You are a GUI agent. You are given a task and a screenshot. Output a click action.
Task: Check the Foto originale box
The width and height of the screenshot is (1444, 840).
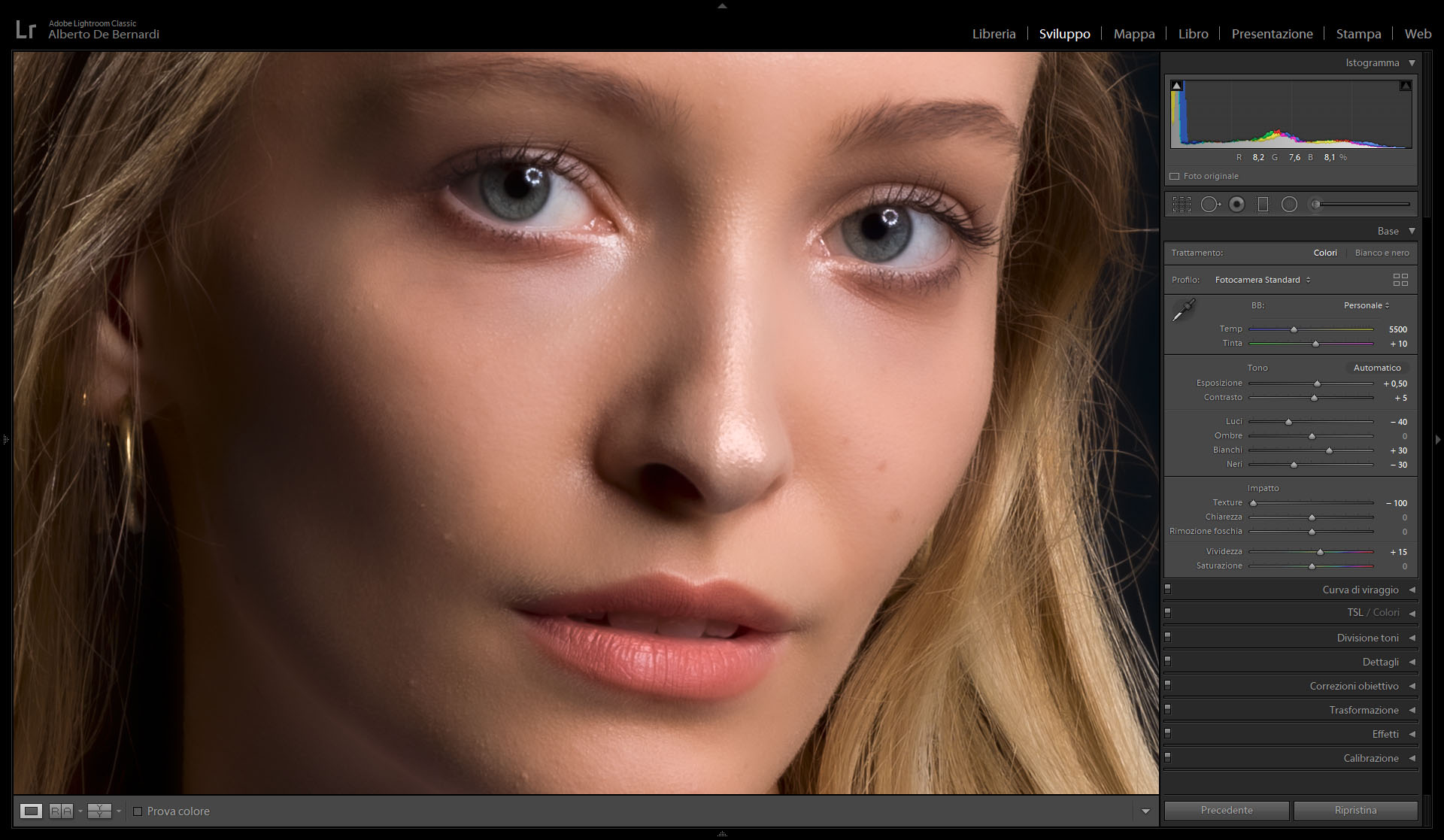coord(1175,176)
